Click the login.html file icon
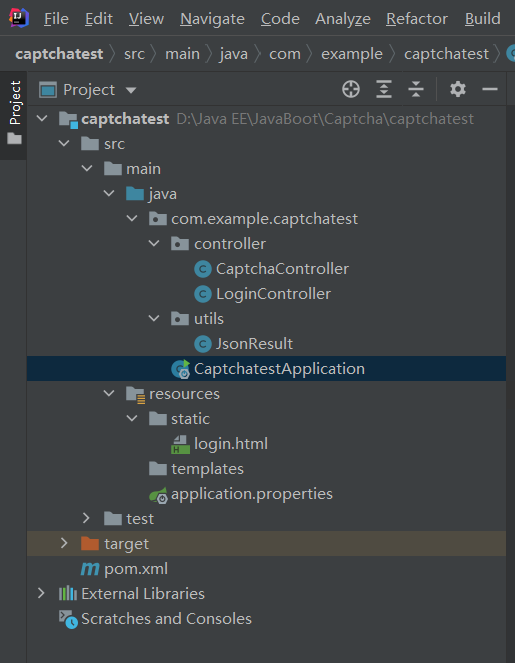 (181, 444)
